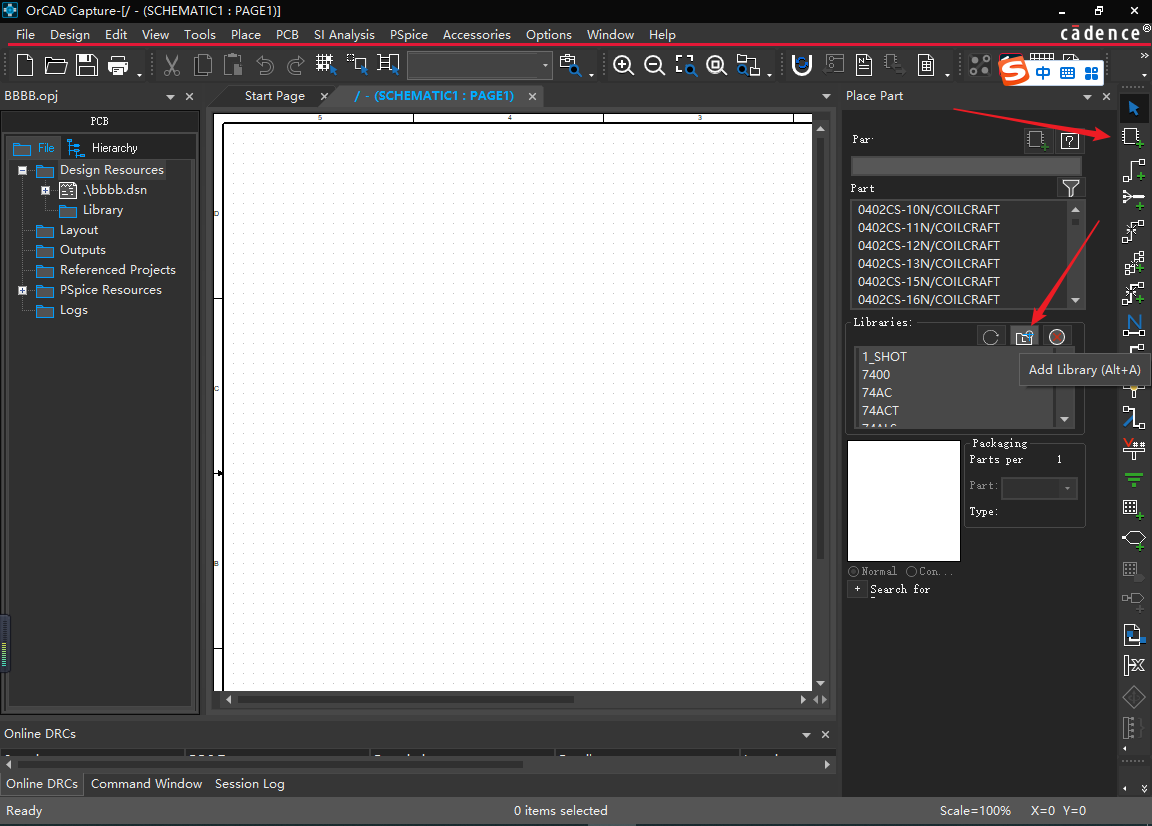Screen dimensions: 1152x826
Task: Click the zoom out magnifier
Action: pos(654,65)
